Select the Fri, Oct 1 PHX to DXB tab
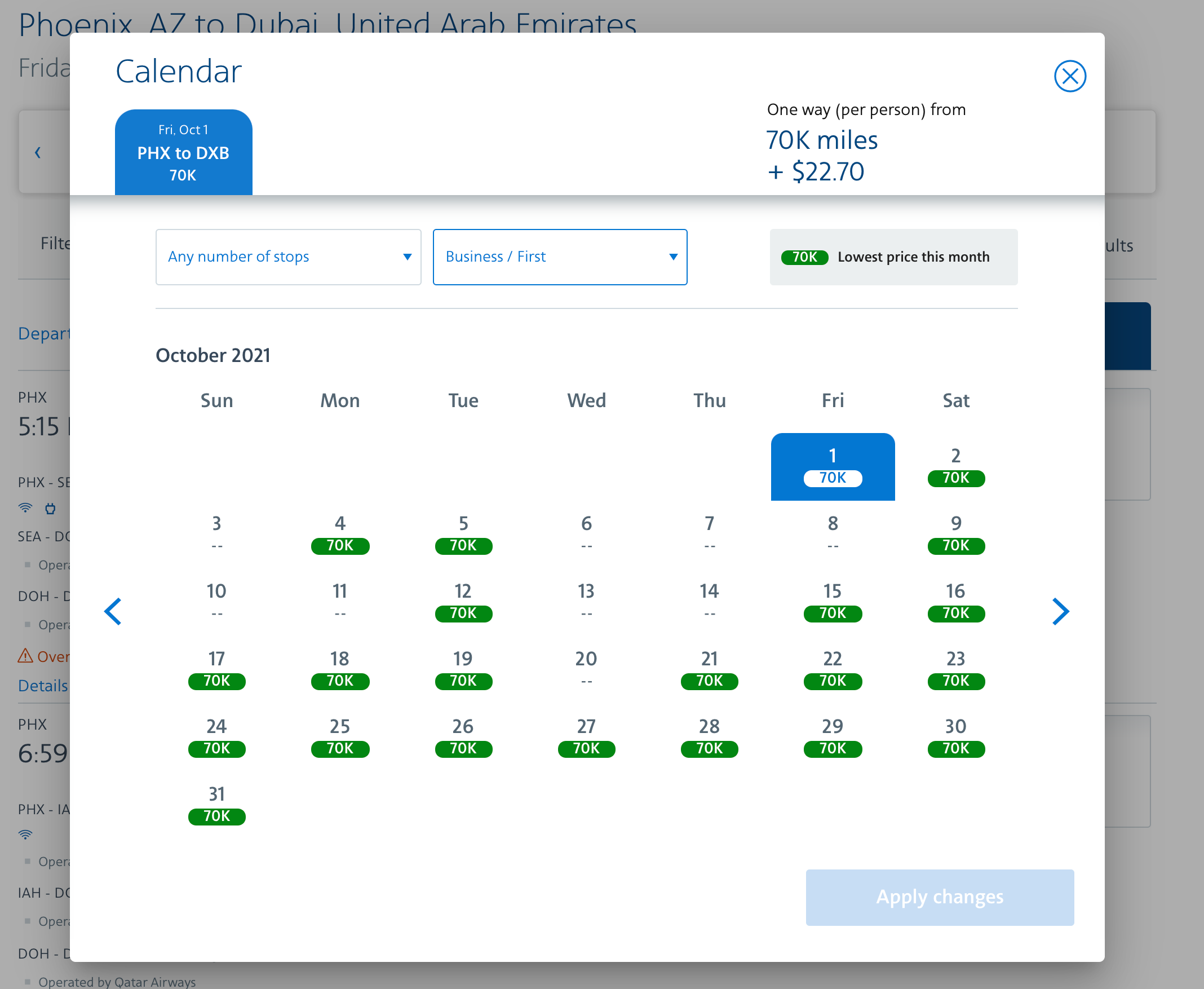This screenshot has width=1204, height=989. tap(183, 152)
